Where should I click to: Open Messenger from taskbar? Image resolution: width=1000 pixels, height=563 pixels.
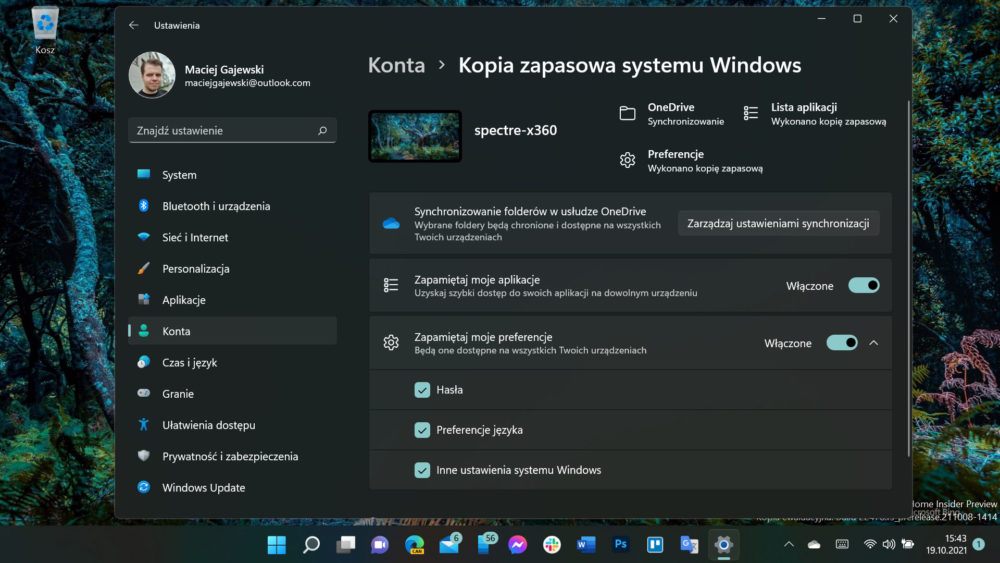pos(517,545)
